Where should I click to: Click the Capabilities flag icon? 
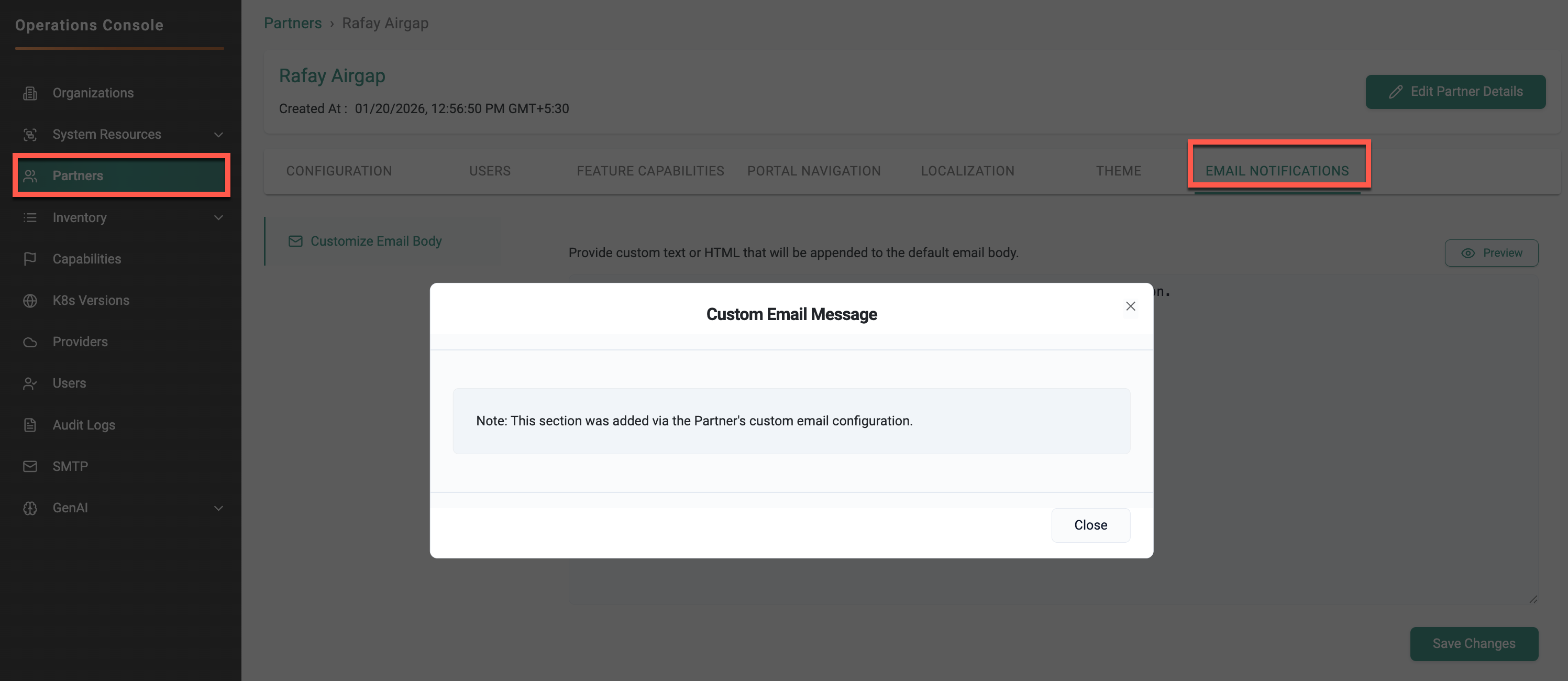[x=30, y=259]
